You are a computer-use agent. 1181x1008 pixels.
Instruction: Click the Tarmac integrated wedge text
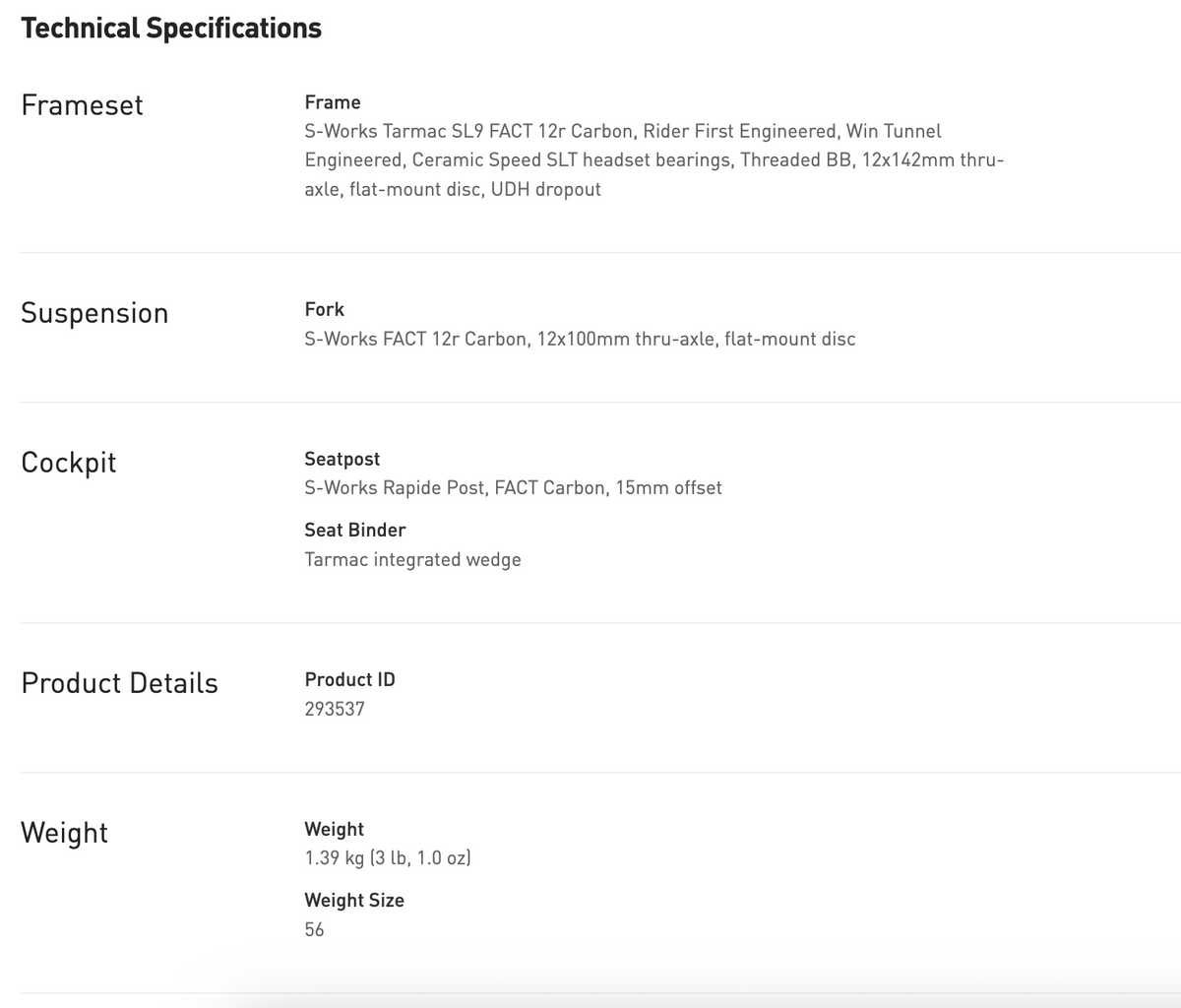(x=412, y=560)
